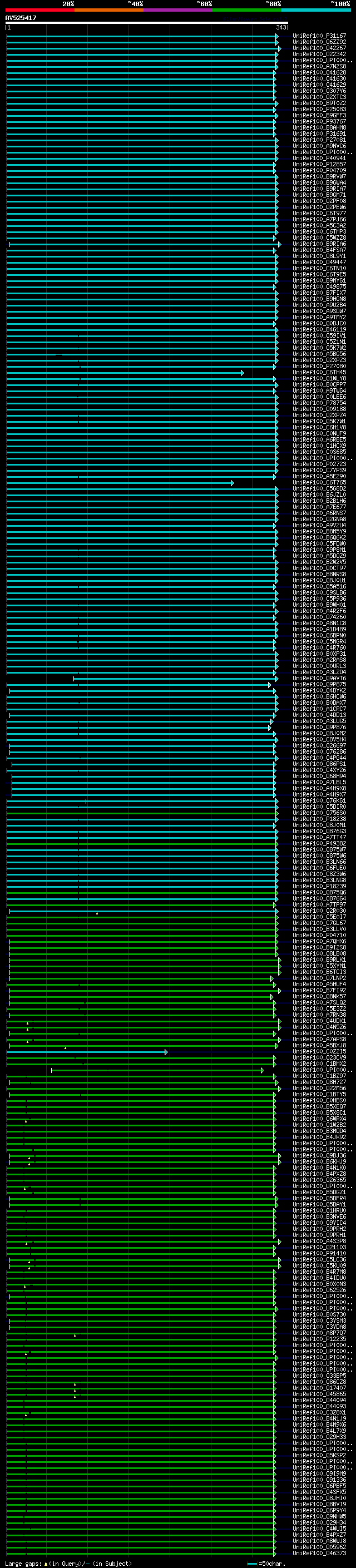Screen dimensions: 356x1568
Task: Click the UniRef100_P27081 label
Action: point(319,140)
